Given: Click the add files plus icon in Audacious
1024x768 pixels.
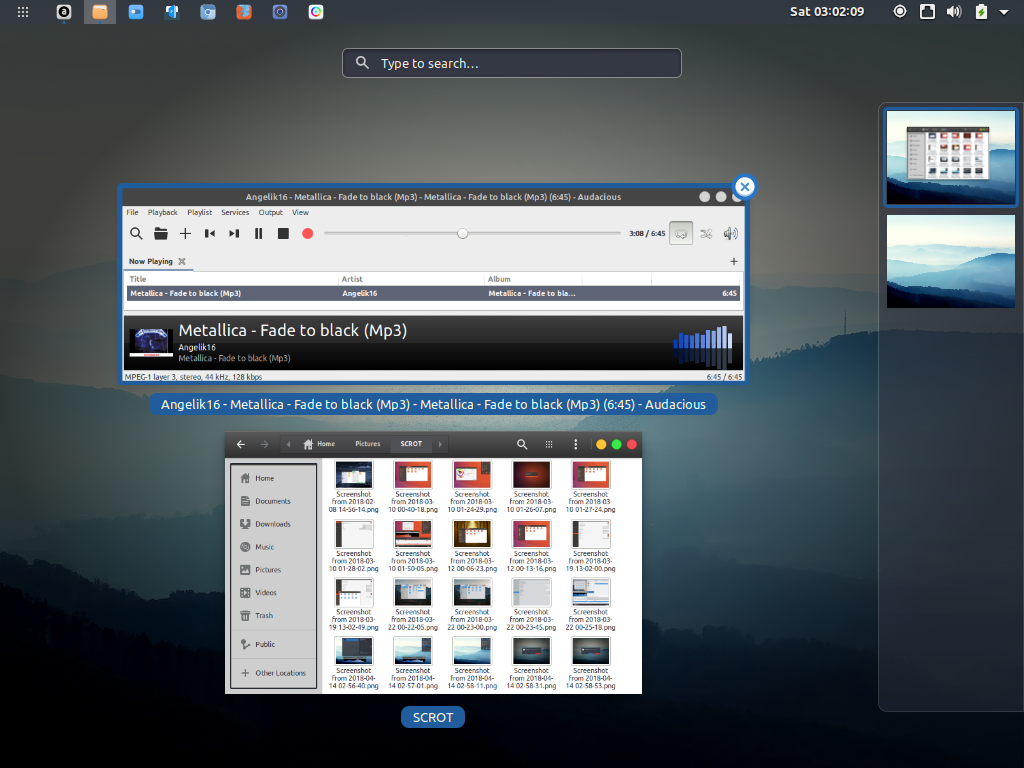Looking at the screenshot, I should (x=185, y=233).
